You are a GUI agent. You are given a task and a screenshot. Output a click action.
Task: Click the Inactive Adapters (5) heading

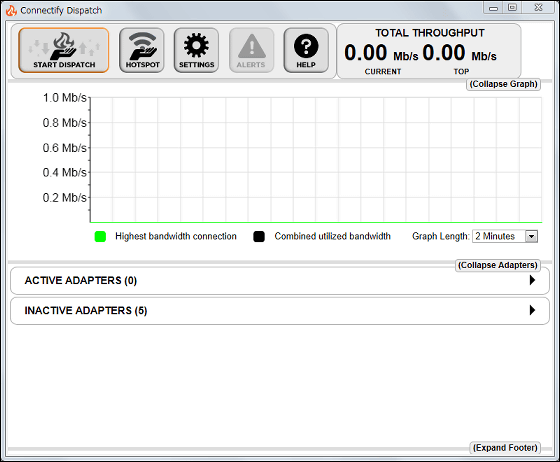click(x=86, y=311)
